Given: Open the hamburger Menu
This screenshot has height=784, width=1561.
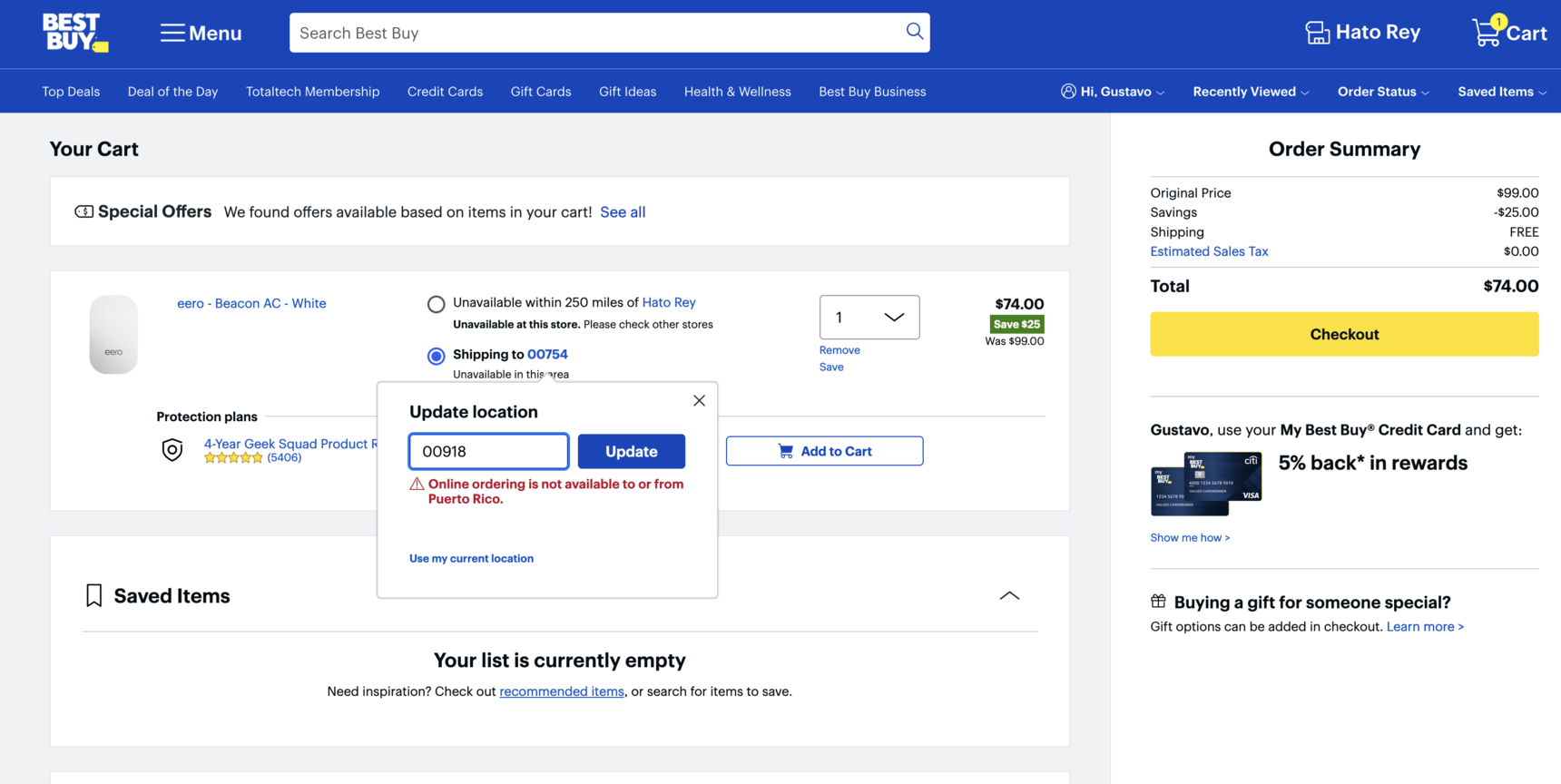Looking at the screenshot, I should tap(201, 33).
